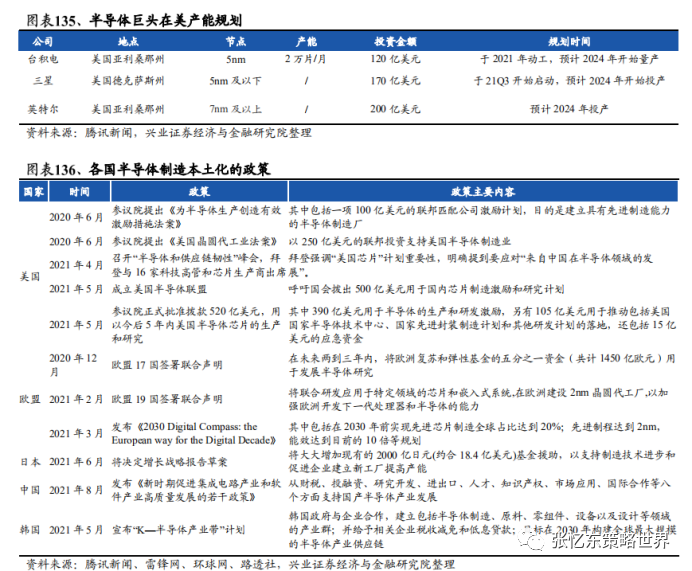Click '美国德克萨斯州' location cell

click(x=128, y=81)
